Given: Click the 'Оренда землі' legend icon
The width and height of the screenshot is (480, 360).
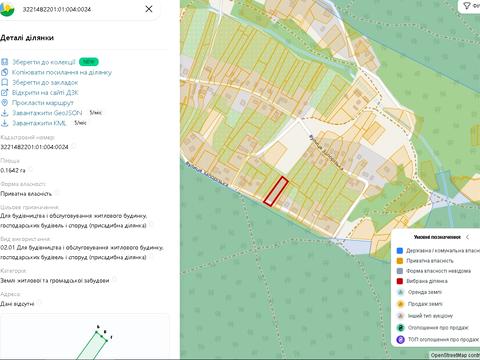Looking at the screenshot, I should tap(400, 292).
